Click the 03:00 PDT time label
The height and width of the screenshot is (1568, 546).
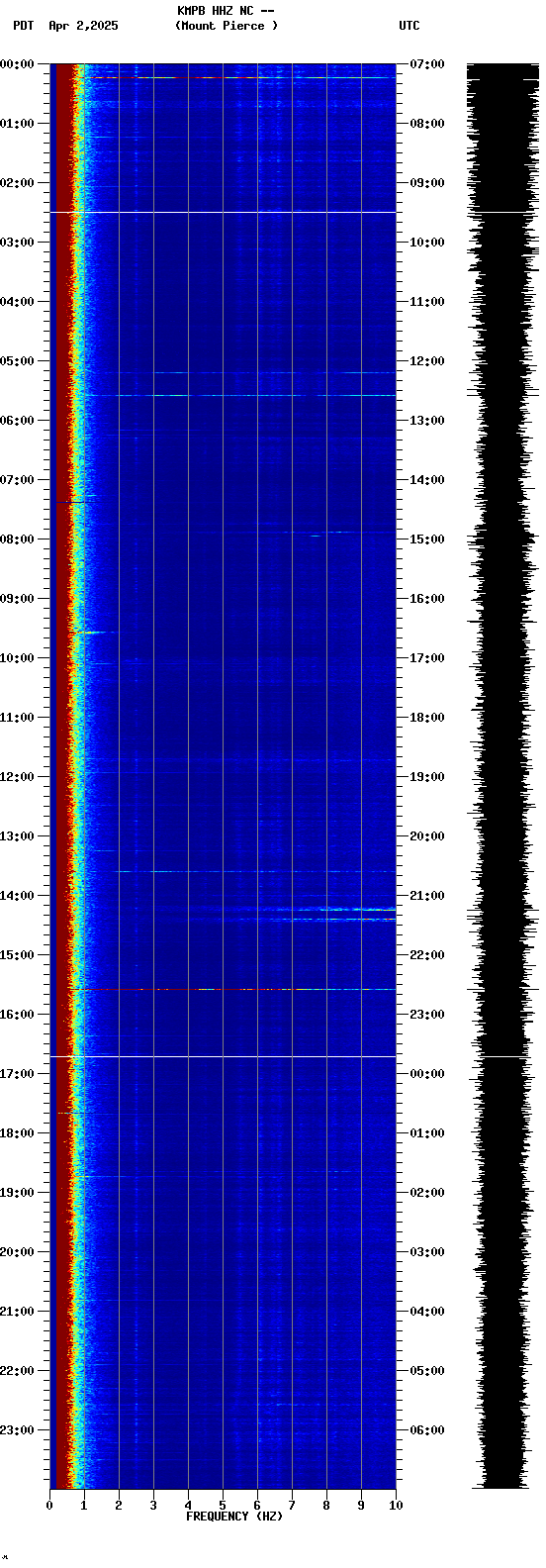tap(17, 243)
